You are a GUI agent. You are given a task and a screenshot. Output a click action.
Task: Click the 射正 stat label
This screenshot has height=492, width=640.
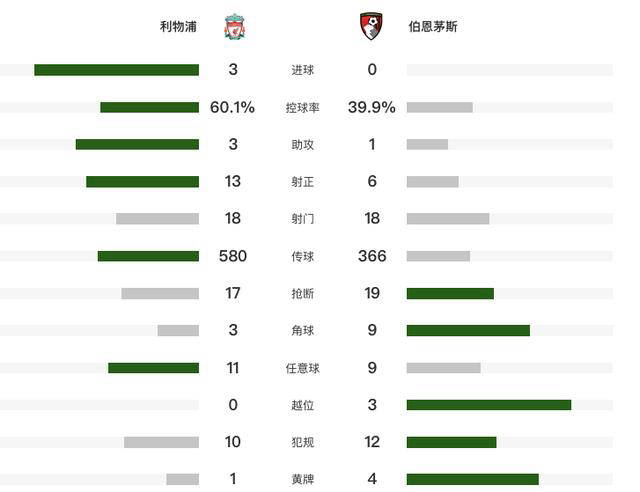point(302,182)
